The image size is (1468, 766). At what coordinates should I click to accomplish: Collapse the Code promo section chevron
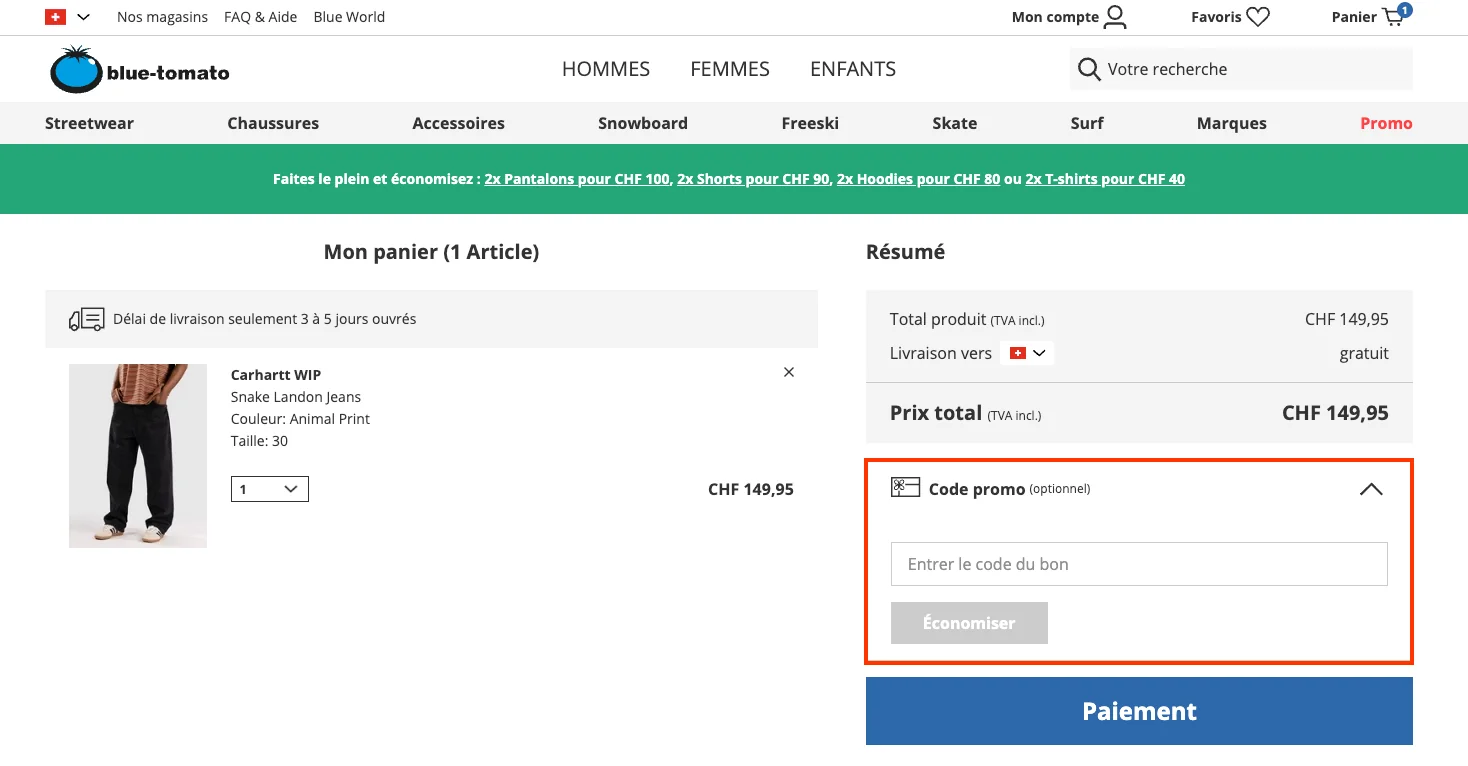(x=1371, y=489)
